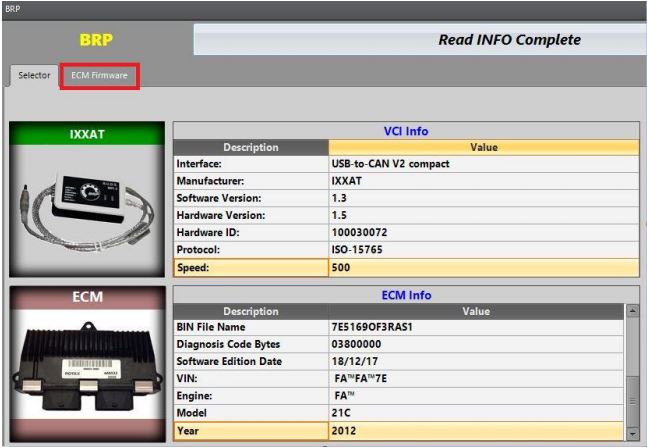Click the VCI Info Description column header

click(x=251, y=147)
